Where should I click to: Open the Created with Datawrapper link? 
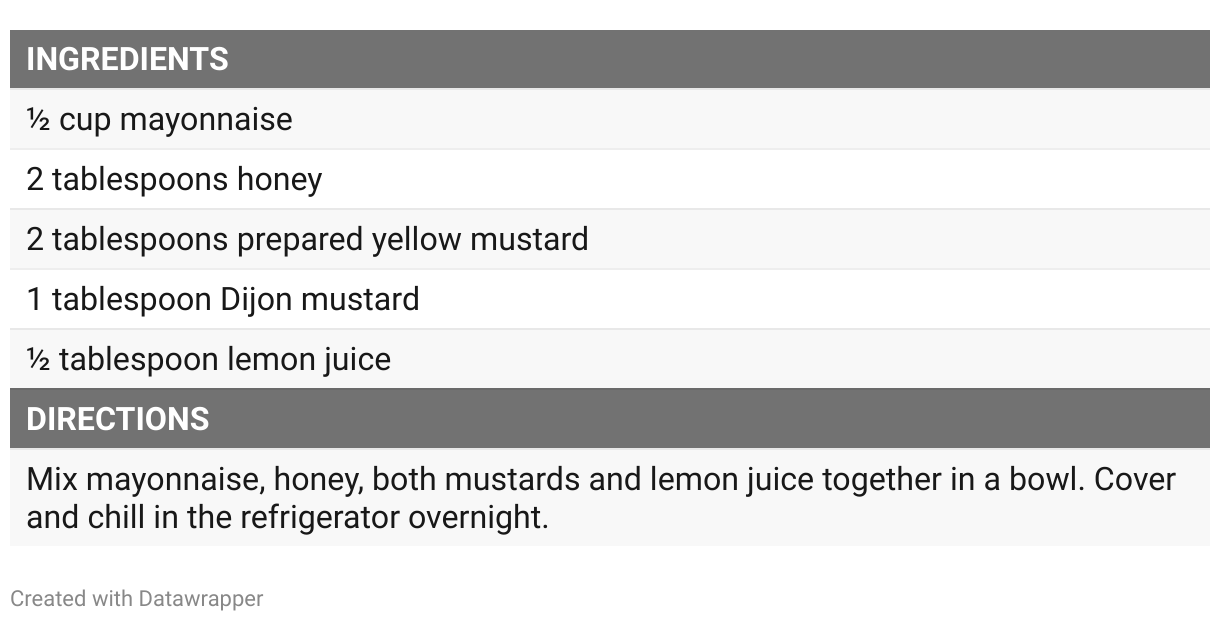tap(137, 598)
